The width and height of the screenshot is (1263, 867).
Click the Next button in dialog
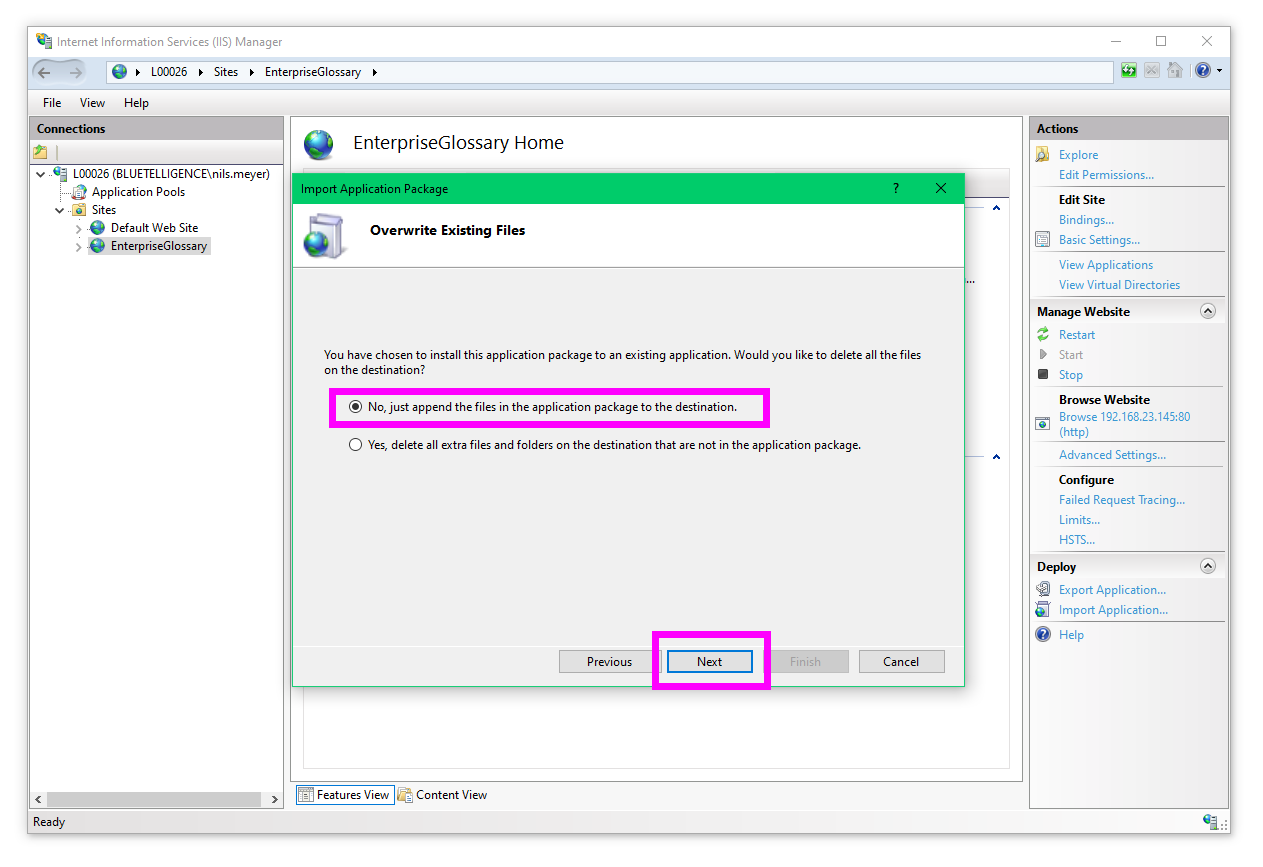point(709,662)
